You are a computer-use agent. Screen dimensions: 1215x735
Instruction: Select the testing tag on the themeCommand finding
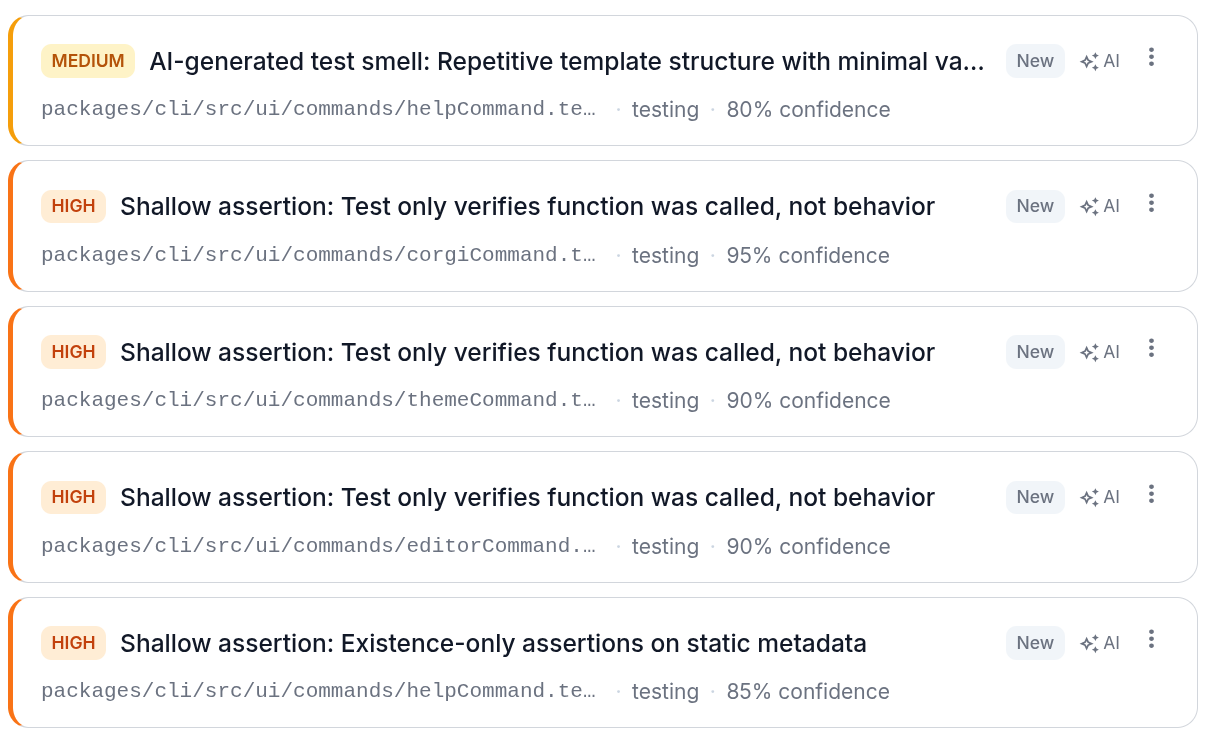[x=665, y=399]
